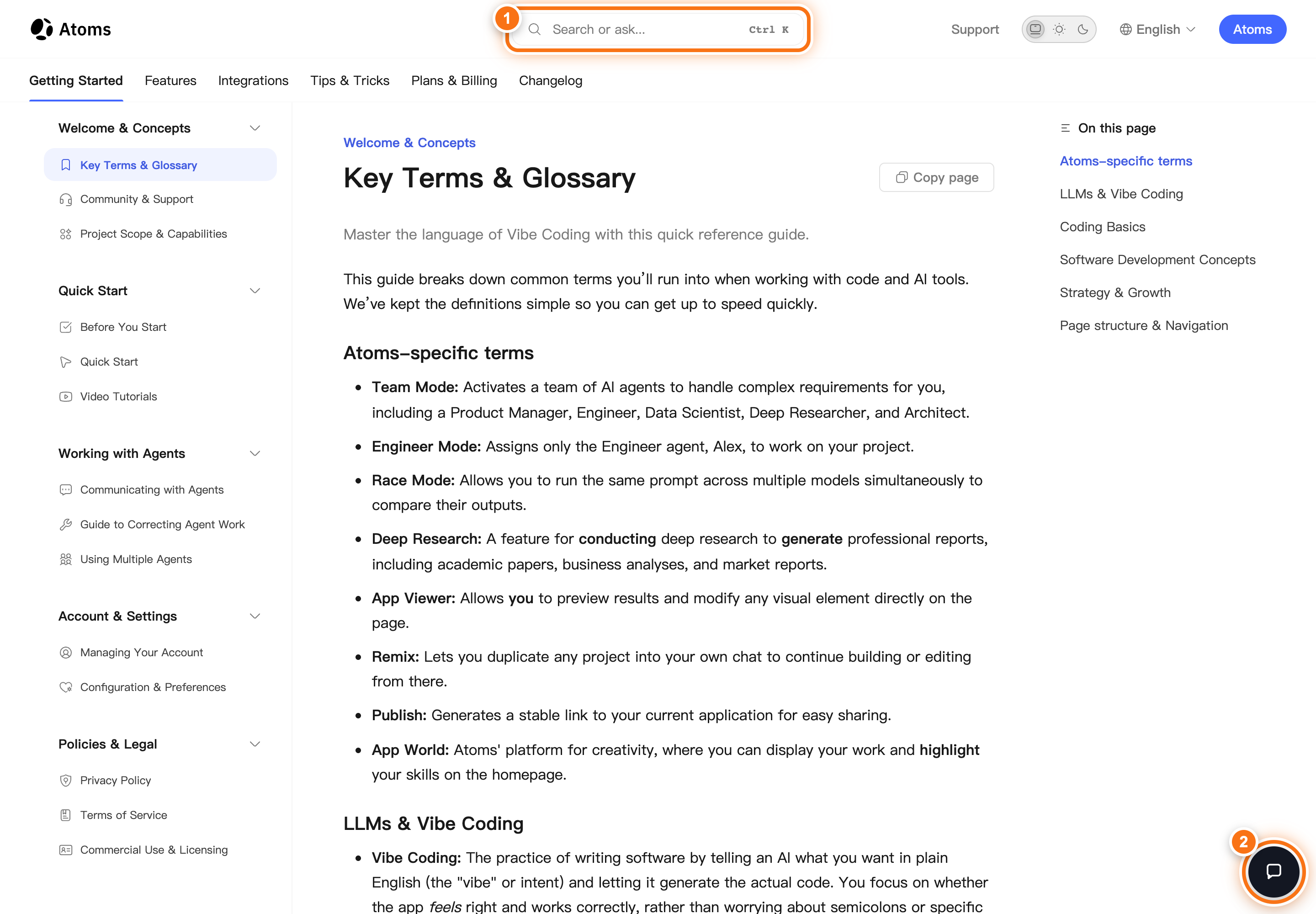Open the Changelog tab
This screenshot has width=1316, height=914.
point(550,81)
